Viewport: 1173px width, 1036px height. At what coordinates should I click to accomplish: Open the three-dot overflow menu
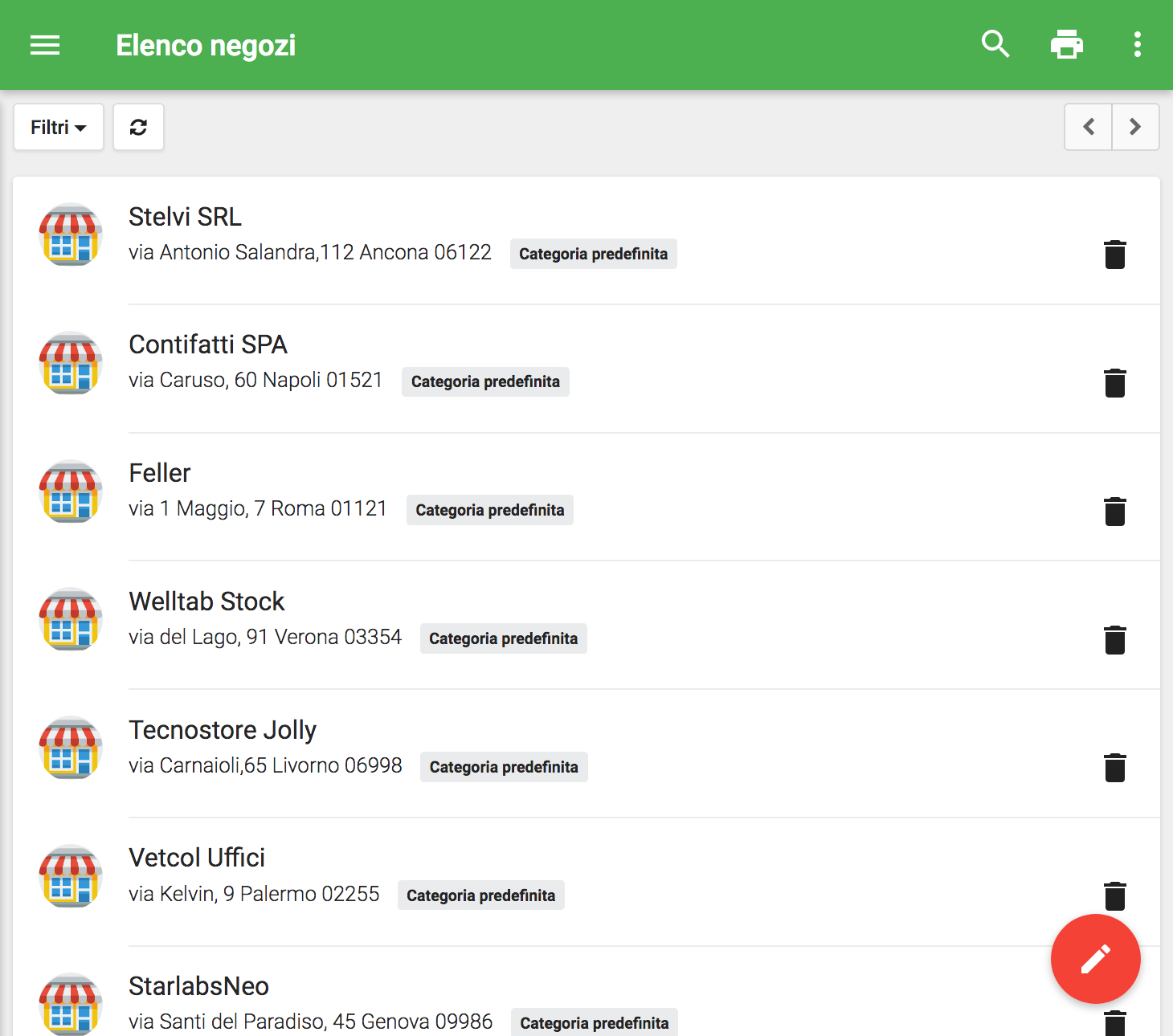tap(1137, 44)
